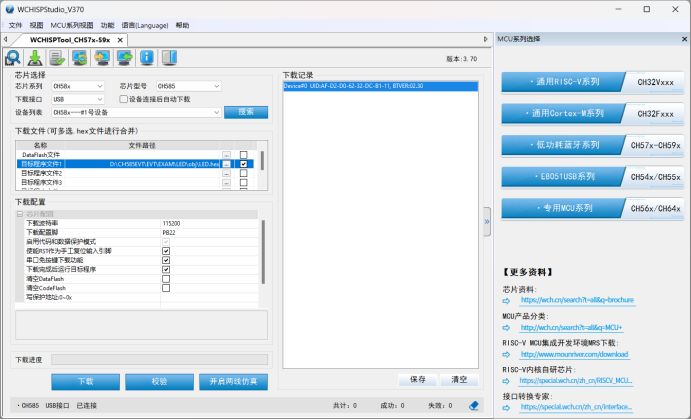Enable 清空CodeFlash checkbox
The width and height of the screenshot is (691, 420).
tap(166, 288)
